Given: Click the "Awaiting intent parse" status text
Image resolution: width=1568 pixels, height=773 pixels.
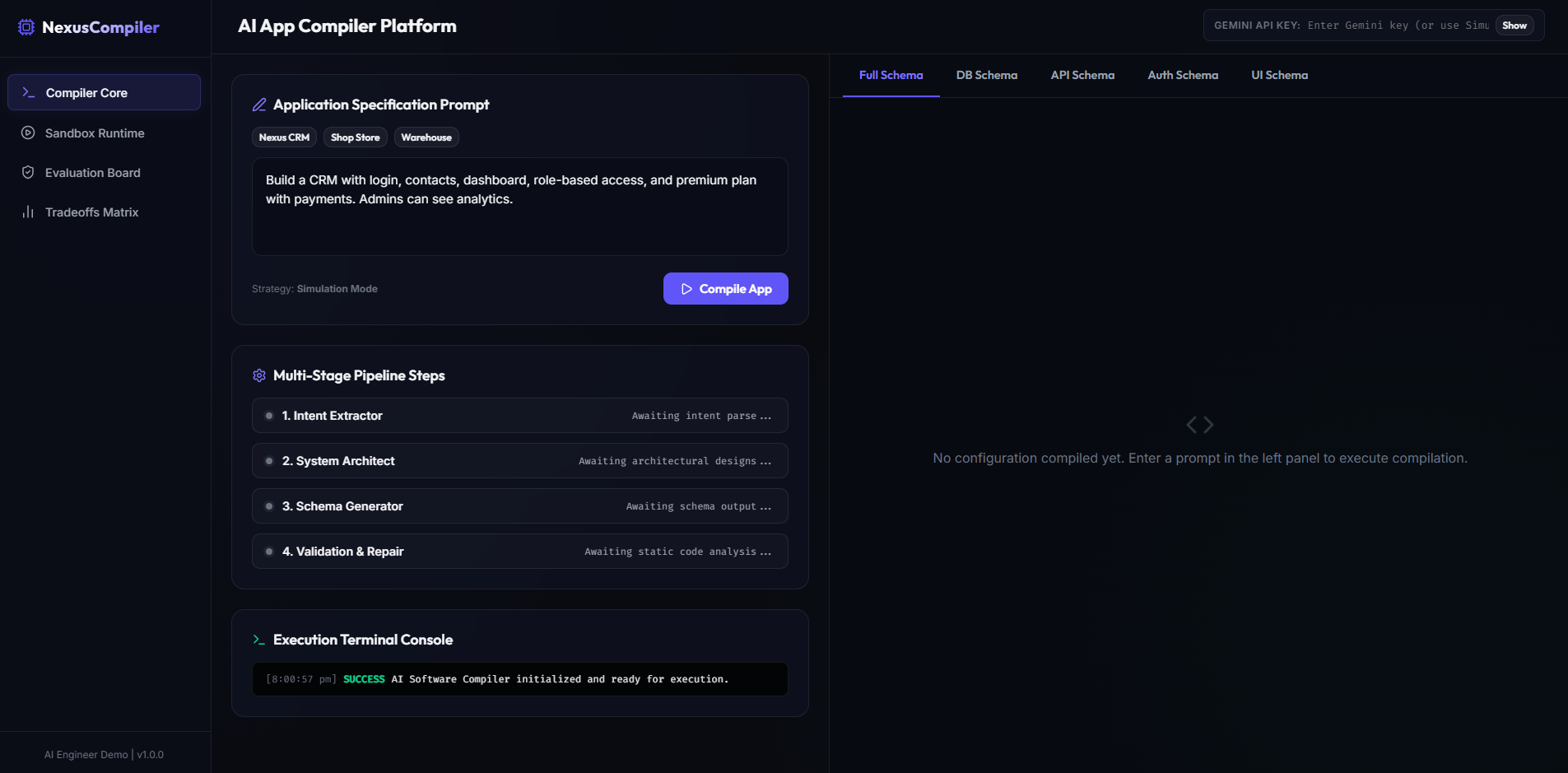Looking at the screenshot, I should [x=701, y=416].
